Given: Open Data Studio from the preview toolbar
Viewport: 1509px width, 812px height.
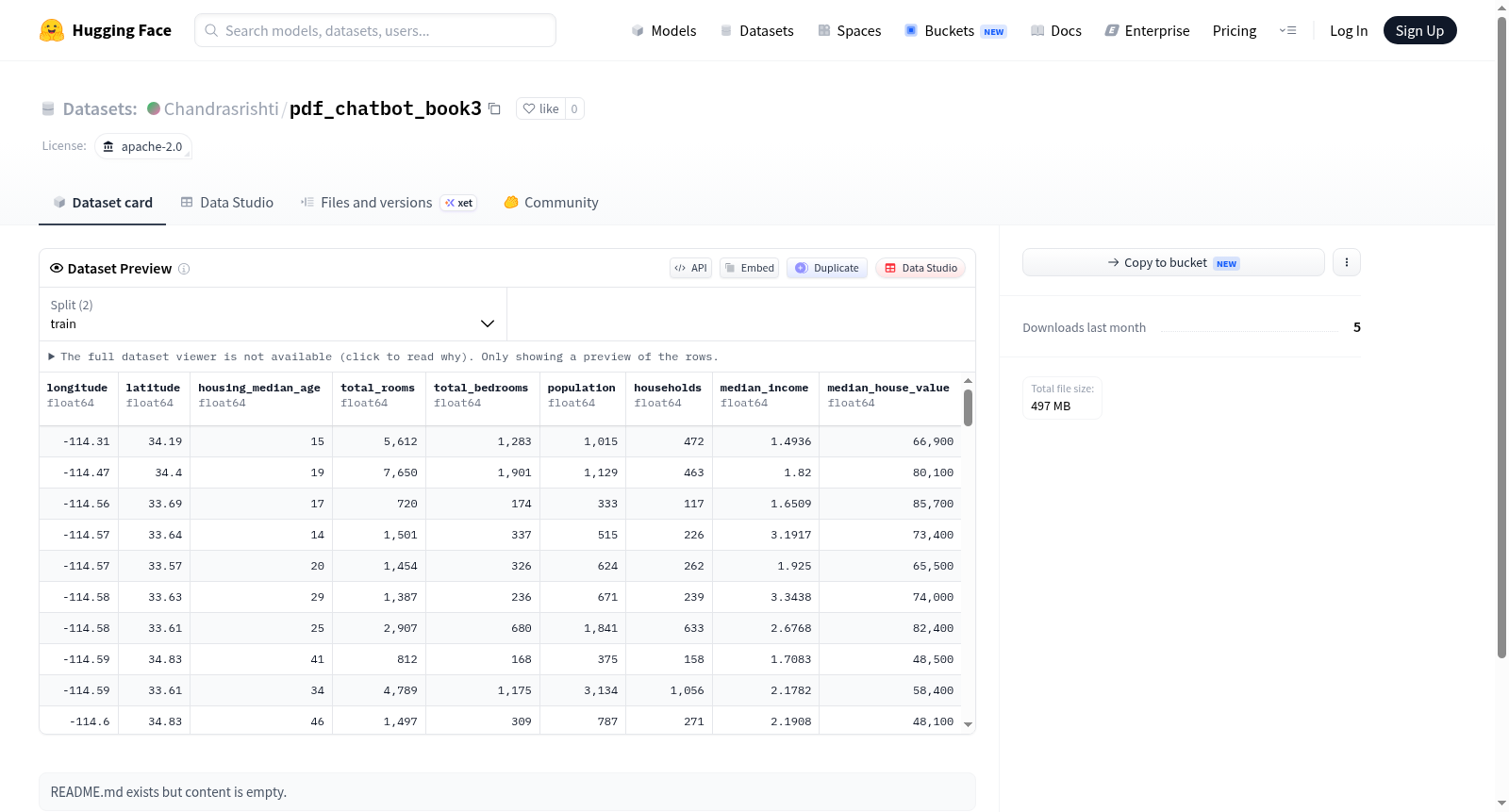Looking at the screenshot, I should pyautogui.click(x=920, y=268).
